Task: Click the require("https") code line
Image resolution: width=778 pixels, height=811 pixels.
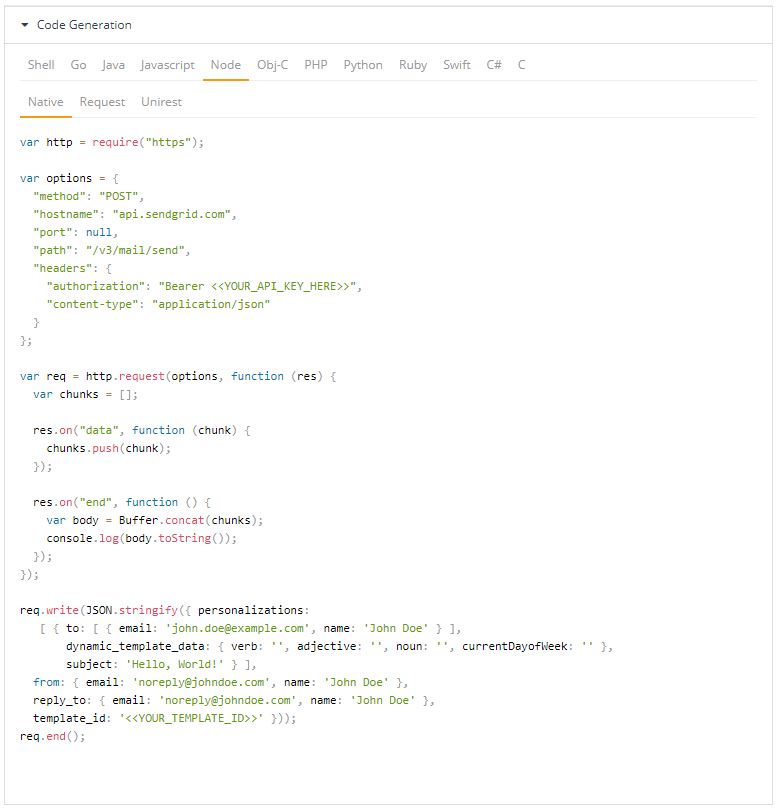Action: pyautogui.click(x=112, y=142)
